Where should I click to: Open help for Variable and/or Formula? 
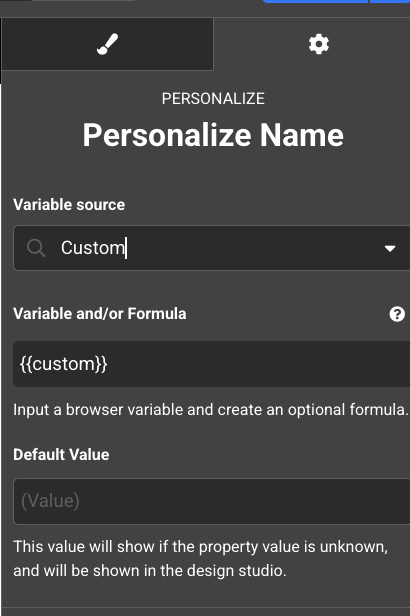397,314
